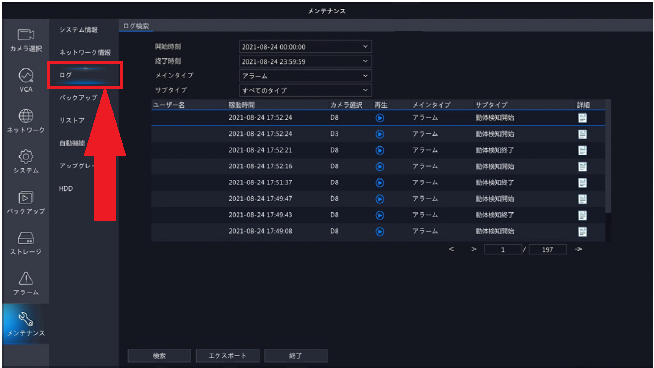Click the エクスポート export button
The image size is (654, 368).
pos(228,356)
